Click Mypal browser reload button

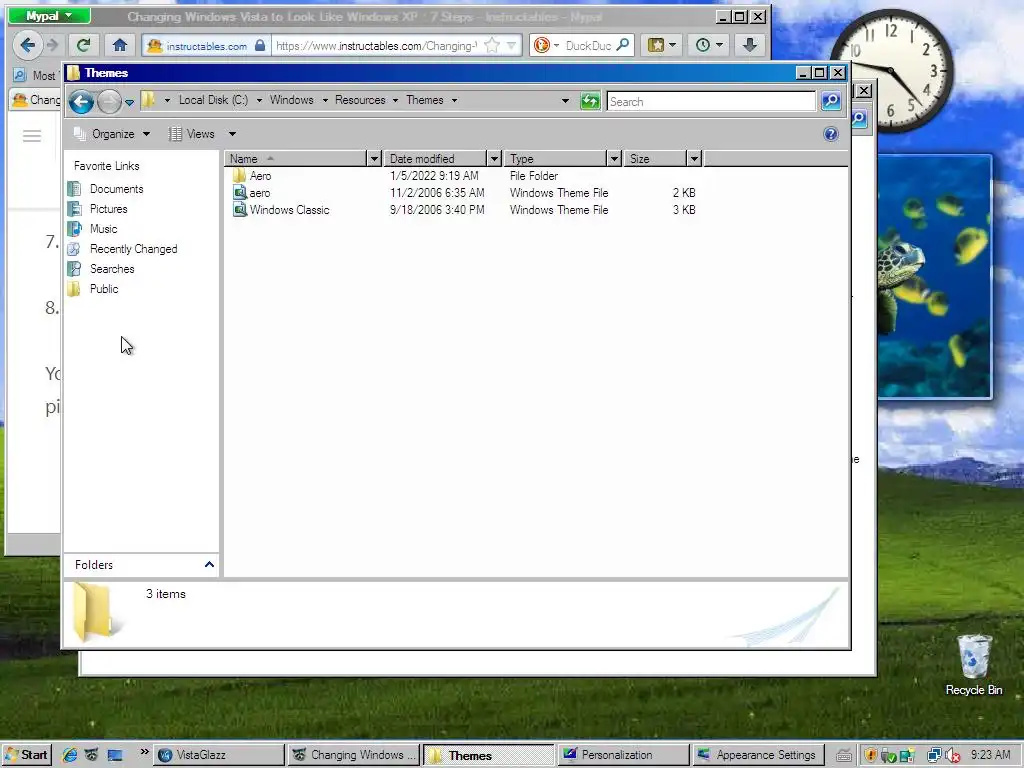83,45
